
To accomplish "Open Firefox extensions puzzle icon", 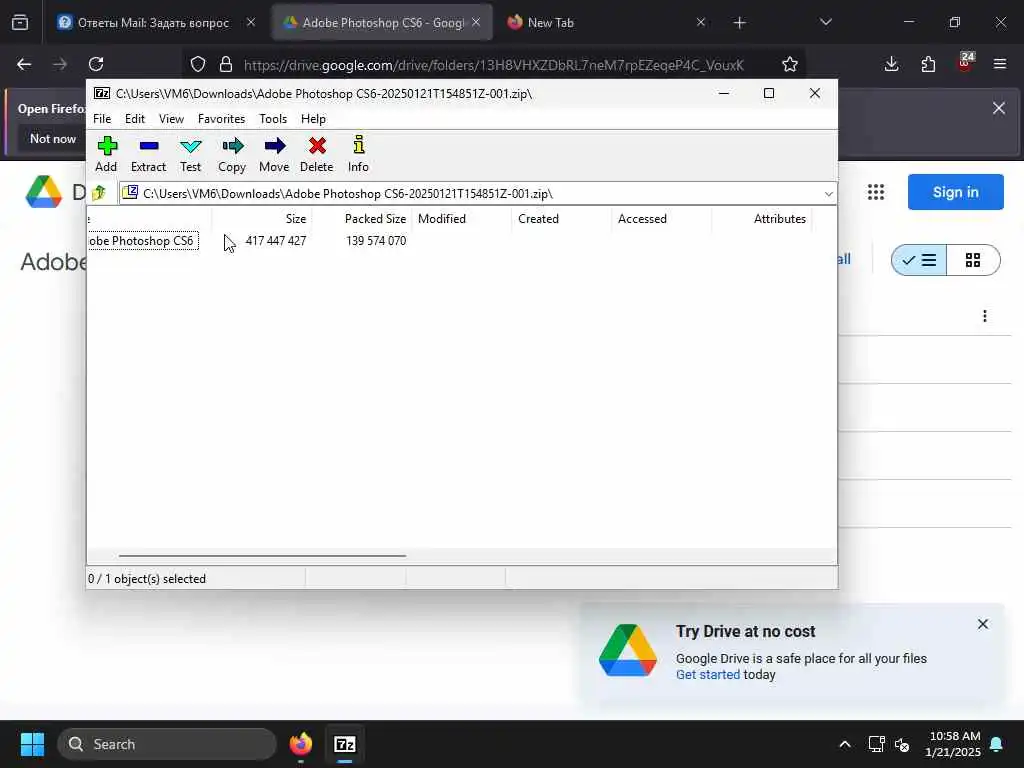I will [928, 64].
